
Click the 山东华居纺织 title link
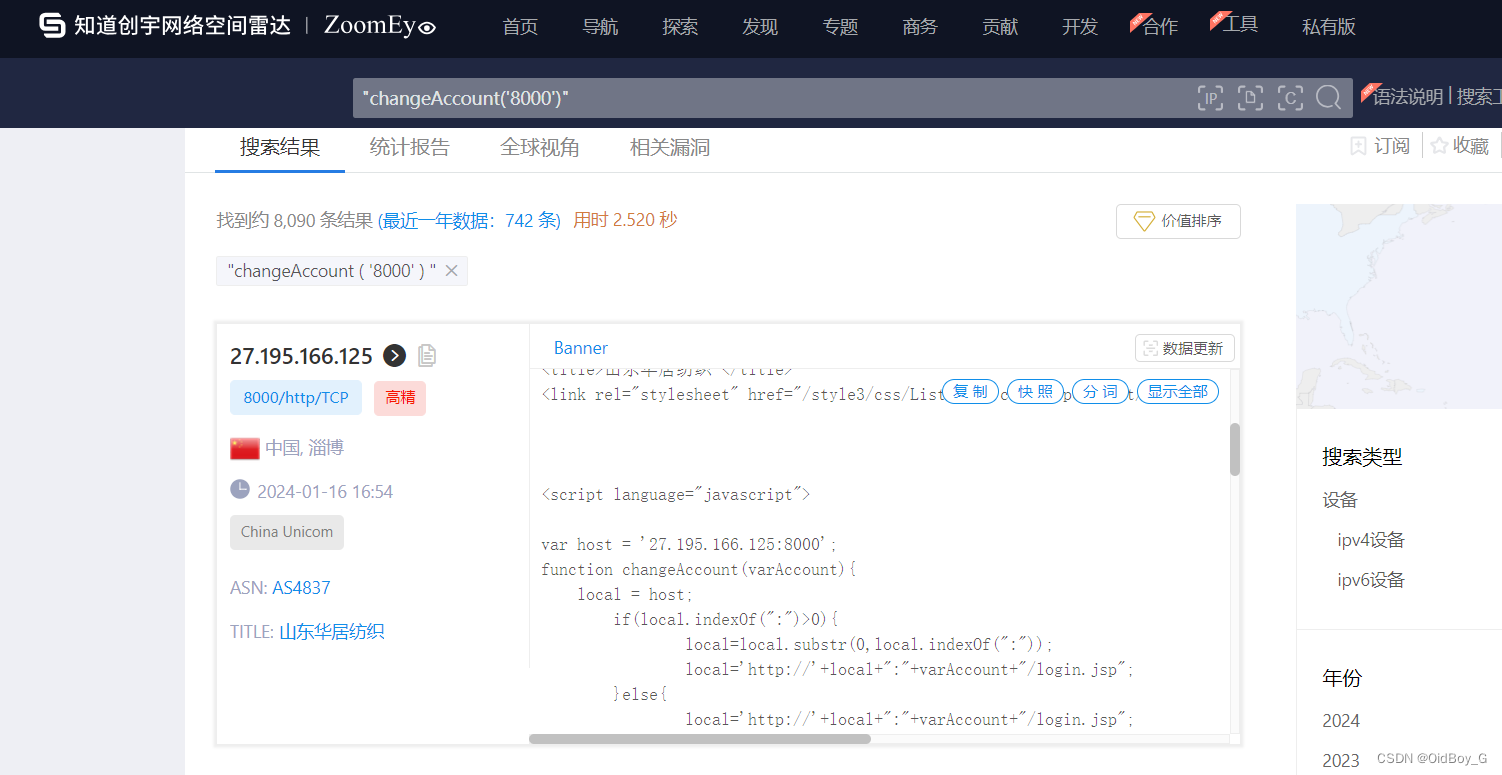pos(332,632)
